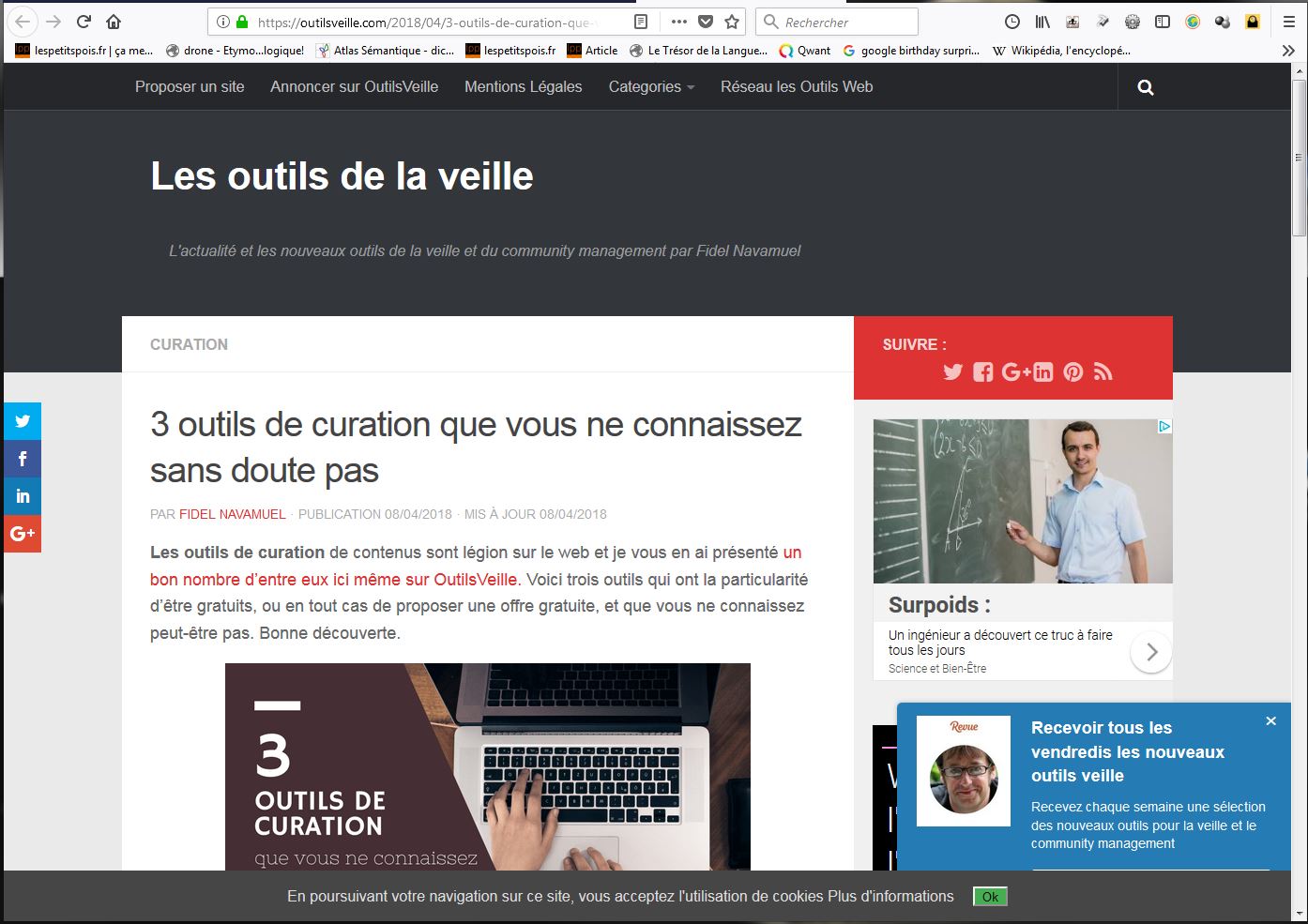1308x924 pixels.
Task: Open Réseau les Outils Web
Action: [x=797, y=86]
